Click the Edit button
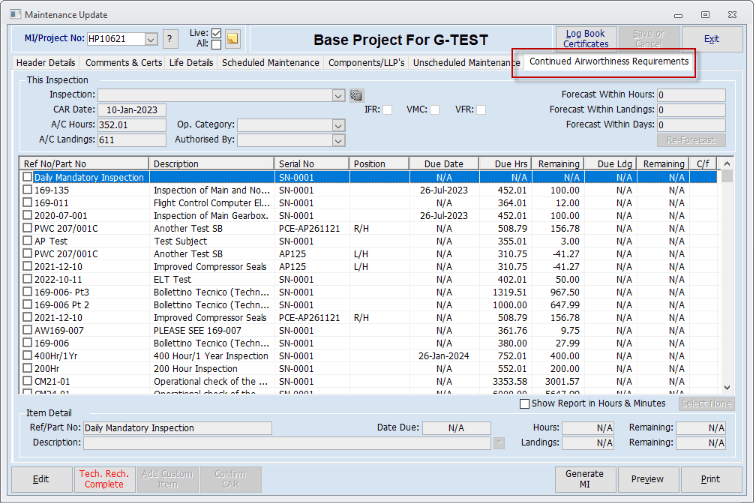Image resolution: width=754 pixels, height=503 pixels. pyautogui.click(x=41, y=479)
